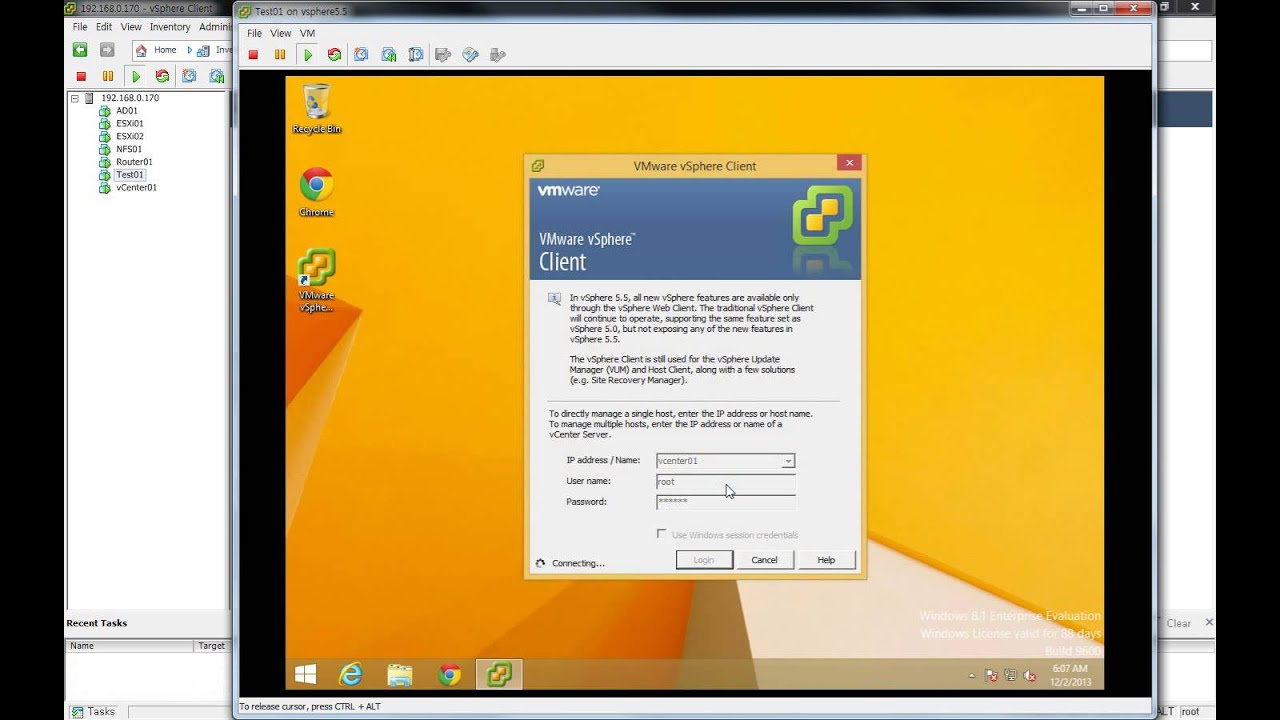Click the CD/DVD connect icon in console toolbar
Viewport: 1280px width, 720px height.
470,55
